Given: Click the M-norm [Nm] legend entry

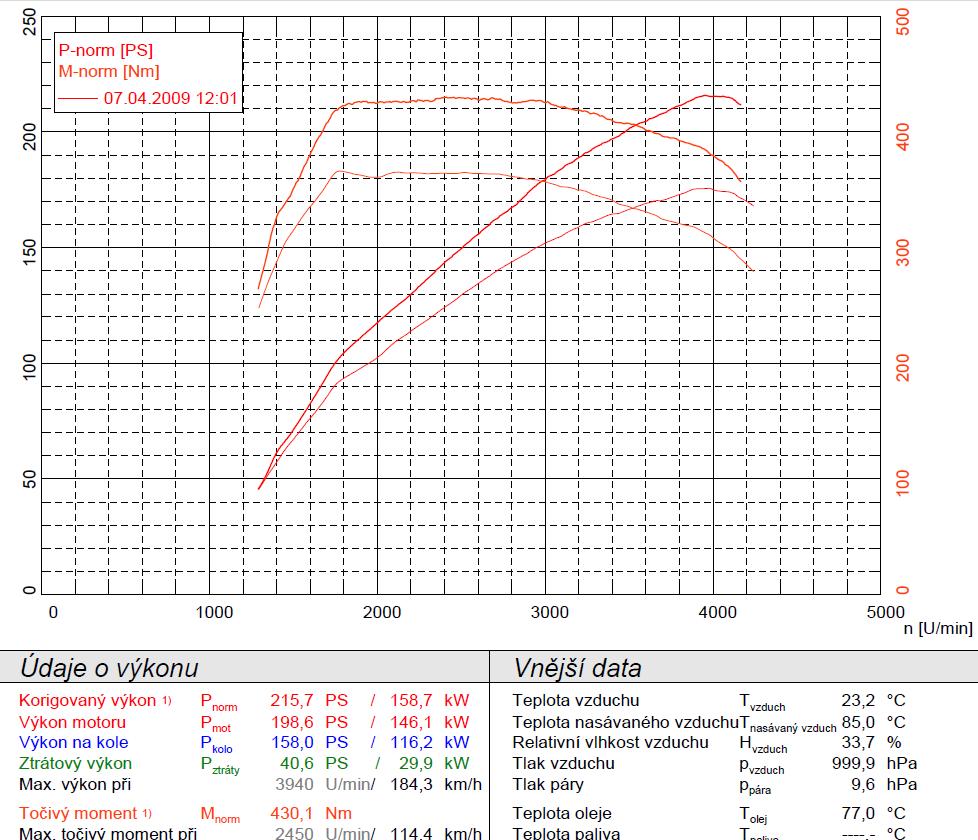Looking at the screenshot, I should (x=108, y=71).
